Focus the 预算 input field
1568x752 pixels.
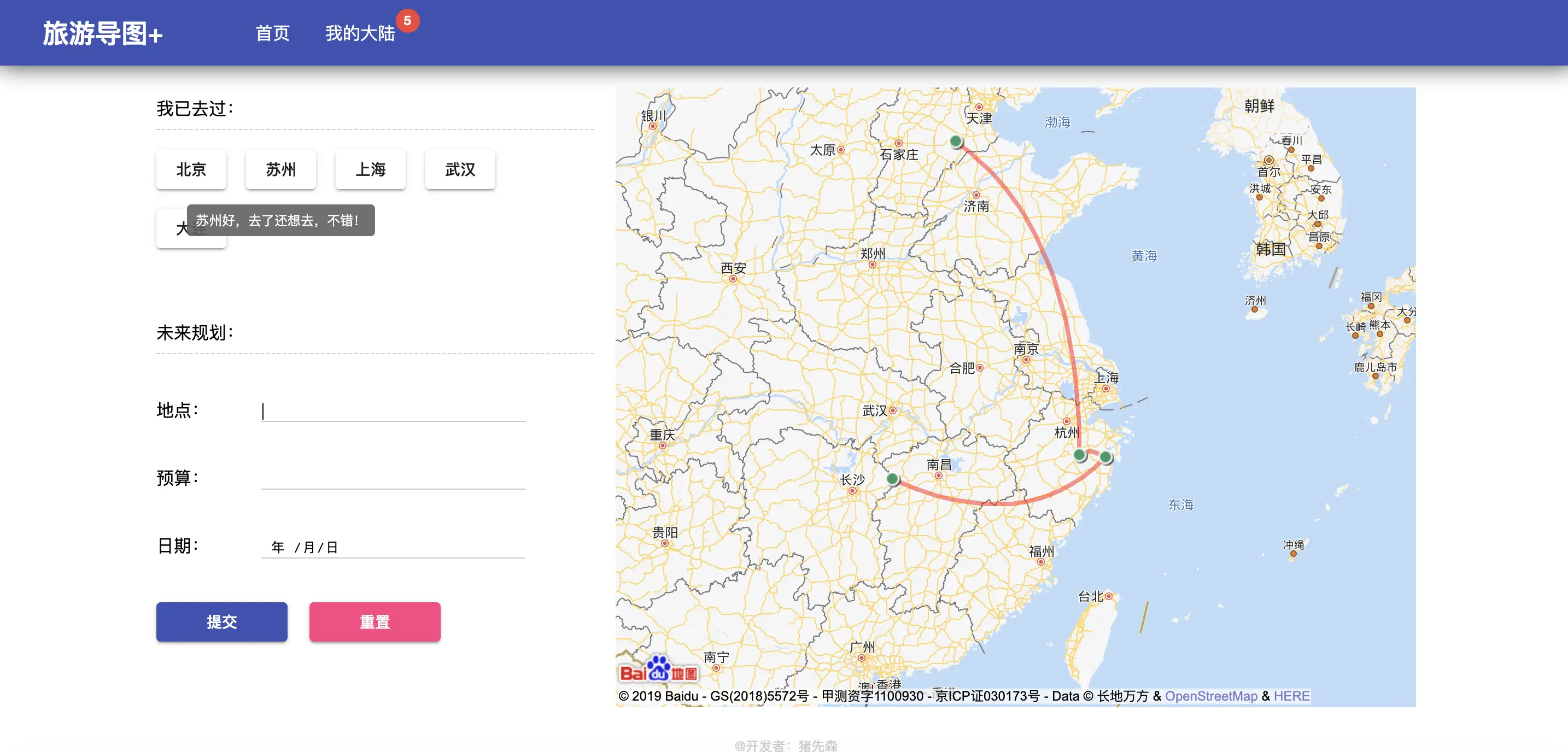pyautogui.click(x=393, y=478)
